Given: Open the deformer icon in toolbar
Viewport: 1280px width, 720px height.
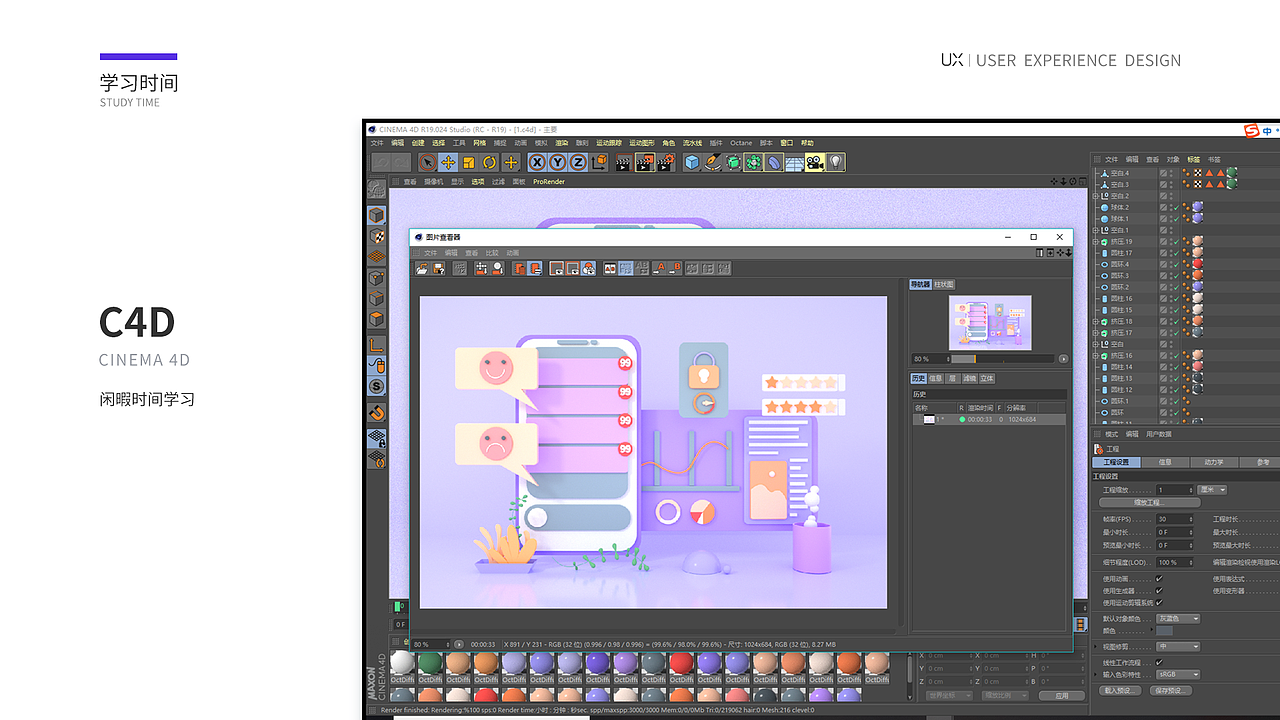Looking at the screenshot, I should click(x=774, y=162).
